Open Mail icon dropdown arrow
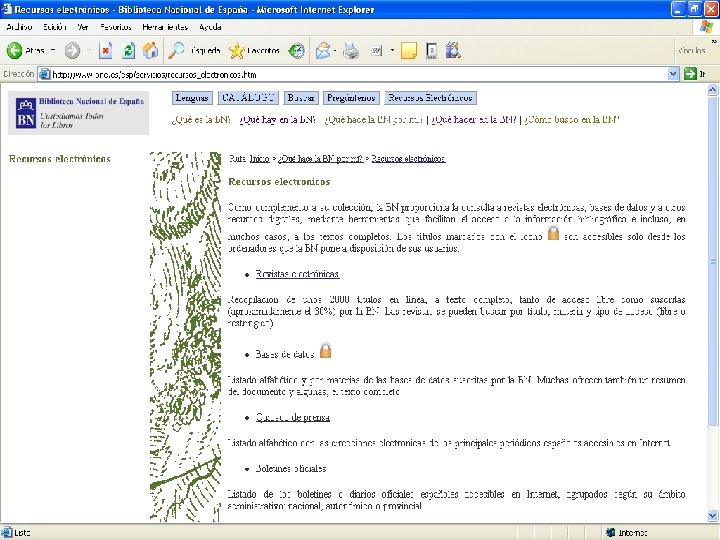720x540 pixels. point(334,51)
